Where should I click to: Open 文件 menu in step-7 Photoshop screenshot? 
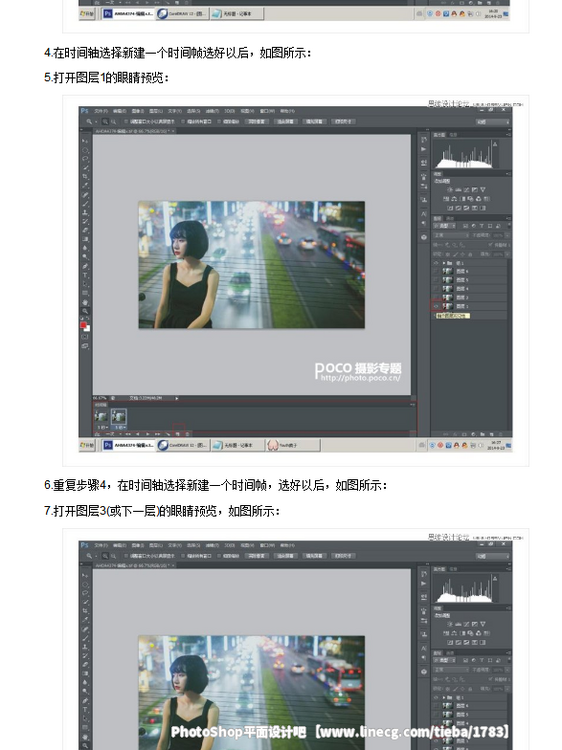pyautogui.click(x=101, y=545)
